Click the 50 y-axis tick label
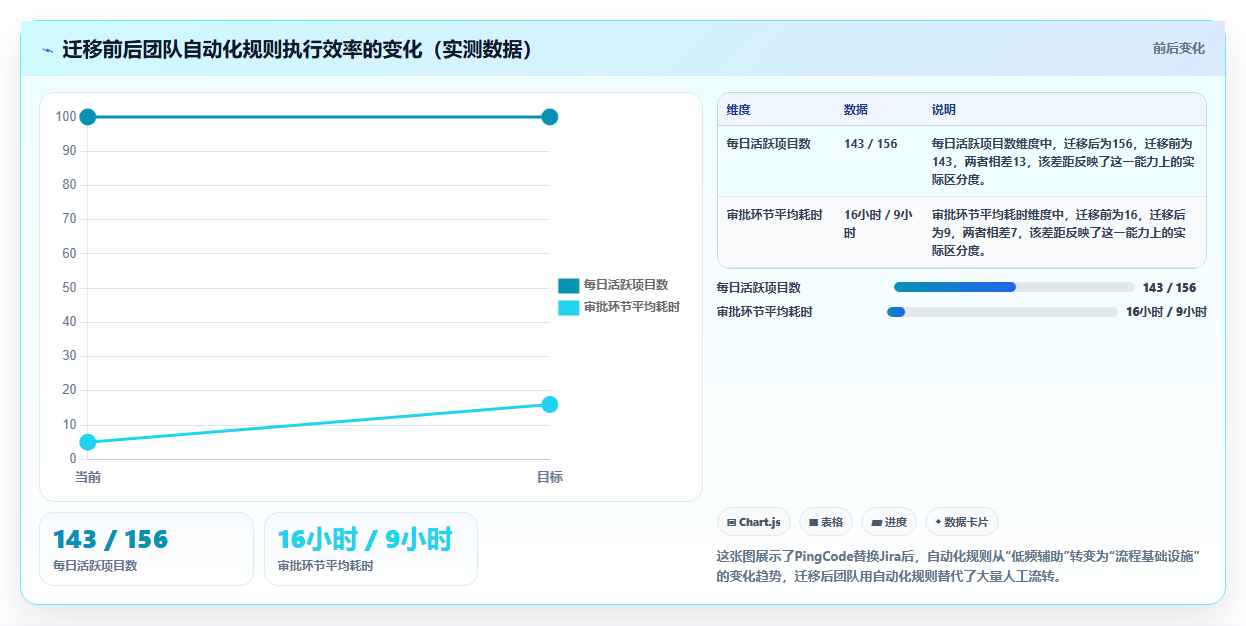This screenshot has height=626, width=1246. point(69,288)
